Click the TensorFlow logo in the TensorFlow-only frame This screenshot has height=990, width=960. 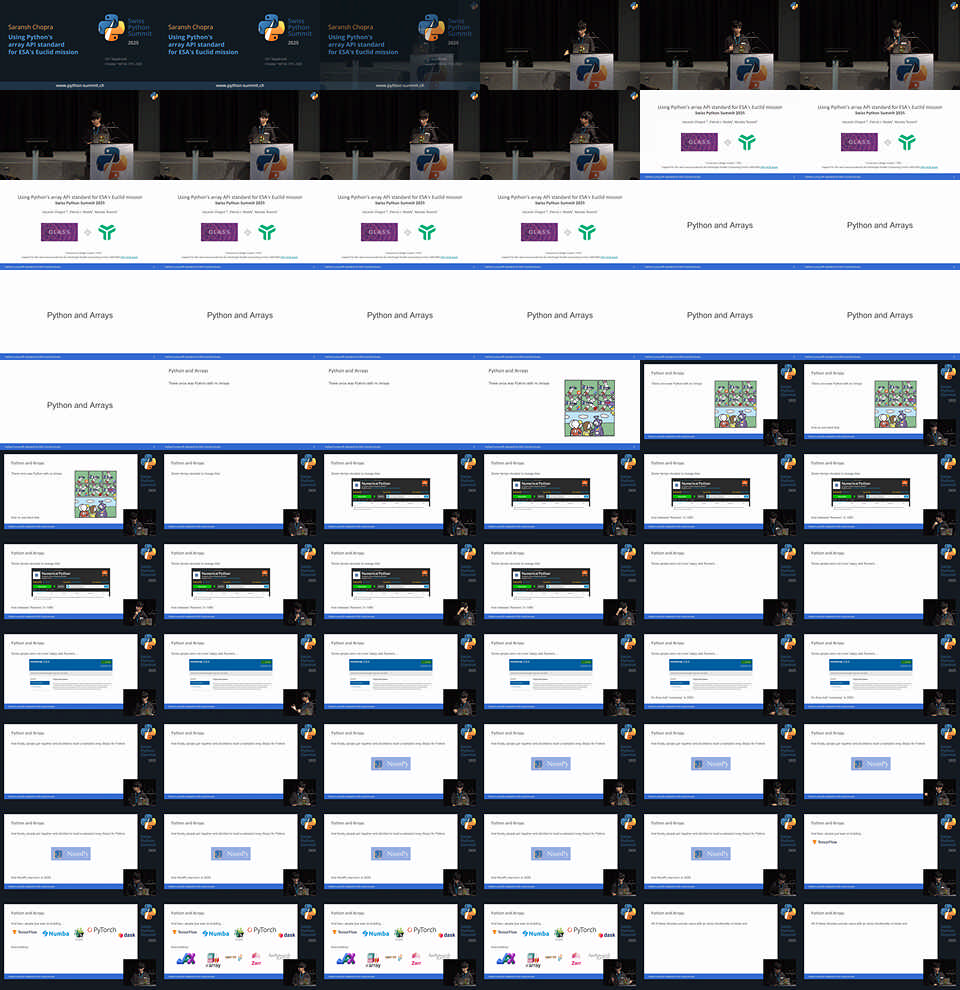[x=826, y=842]
